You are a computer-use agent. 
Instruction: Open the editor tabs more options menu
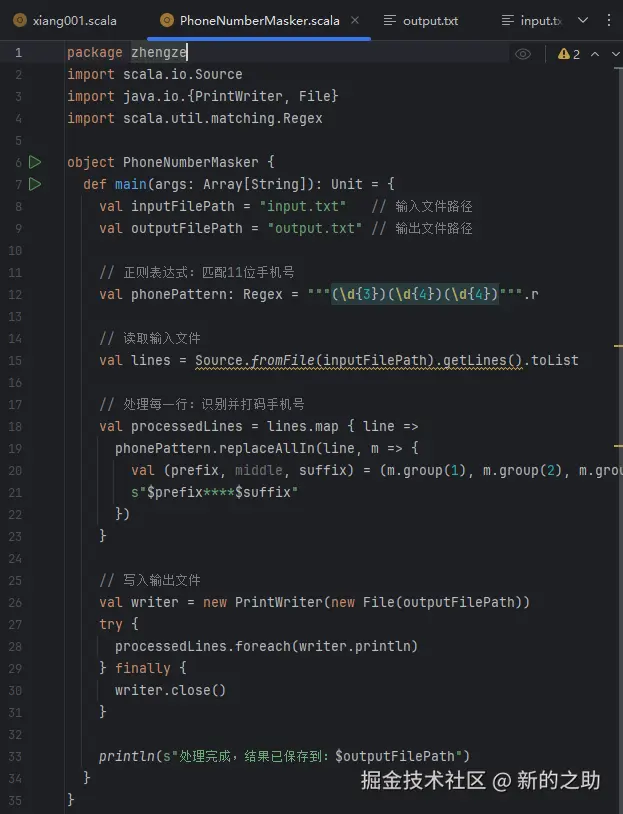pos(609,20)
